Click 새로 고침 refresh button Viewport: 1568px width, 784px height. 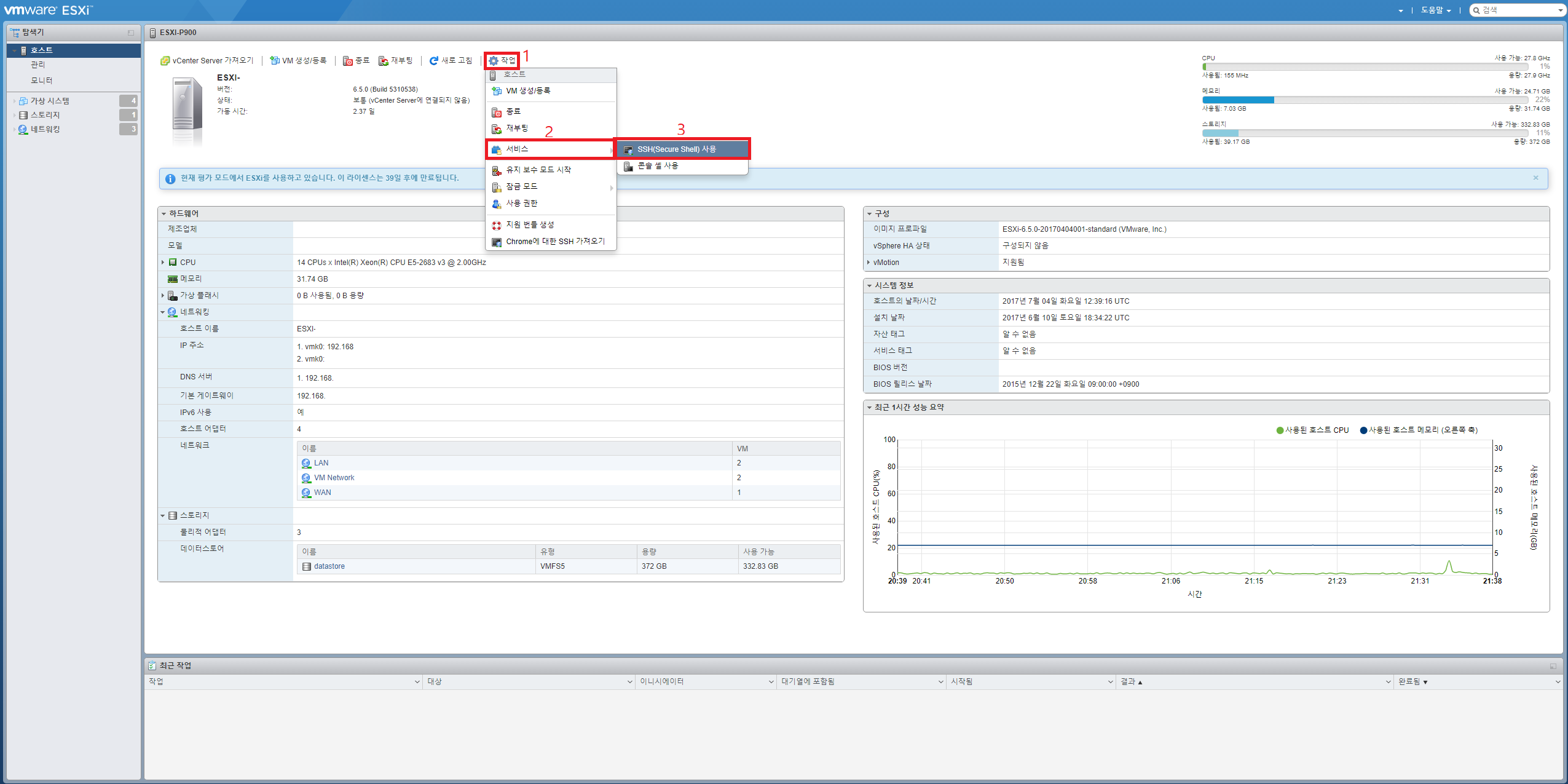[451, 60]
